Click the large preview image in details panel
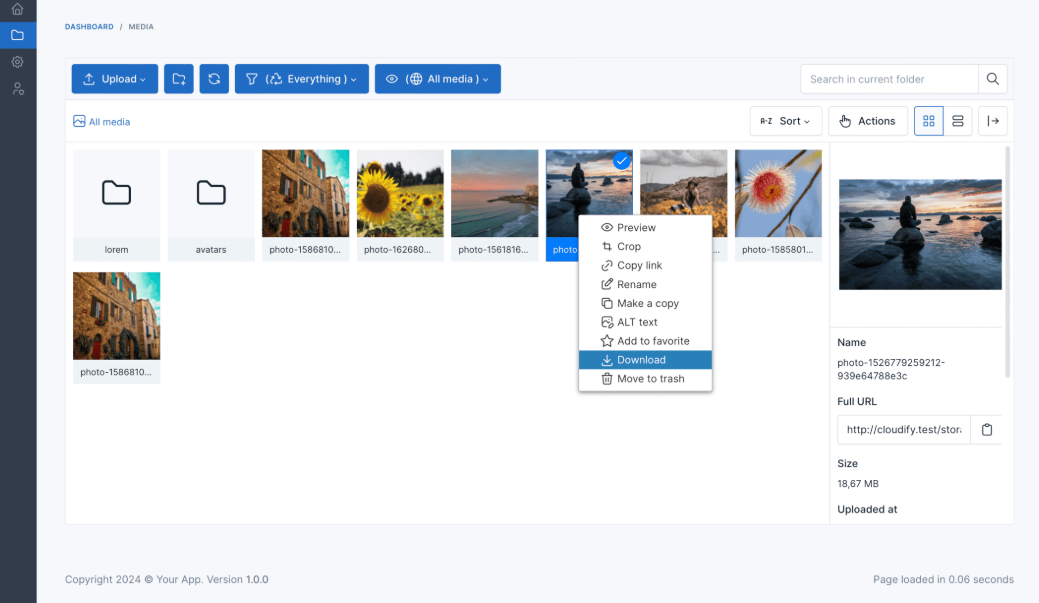 [x=920, y=235]
